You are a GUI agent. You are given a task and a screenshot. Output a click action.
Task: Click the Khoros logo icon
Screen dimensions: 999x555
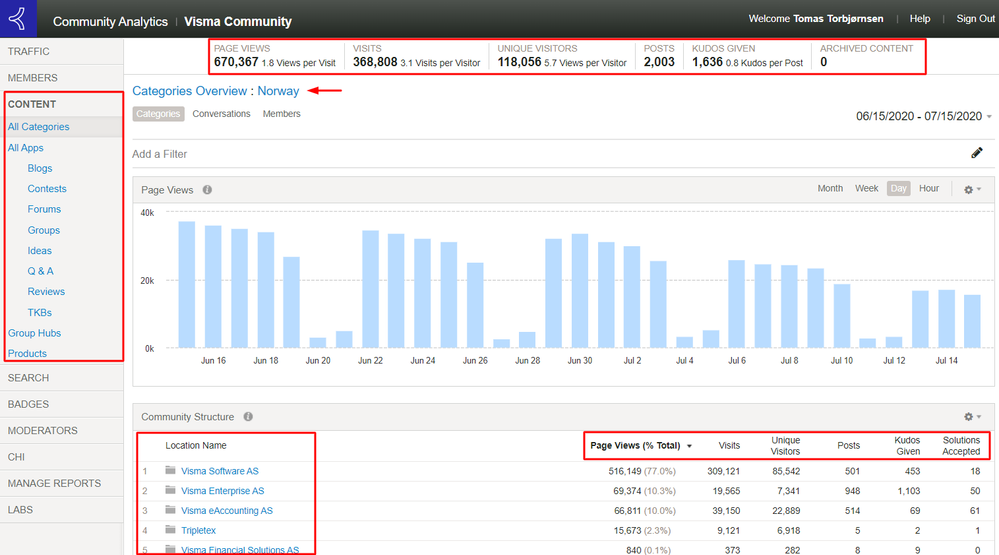18,18
